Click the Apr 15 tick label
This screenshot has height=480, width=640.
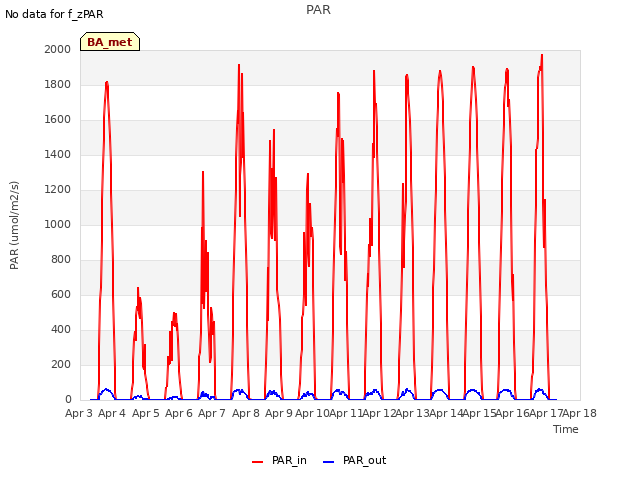click(x=479, y=413)
